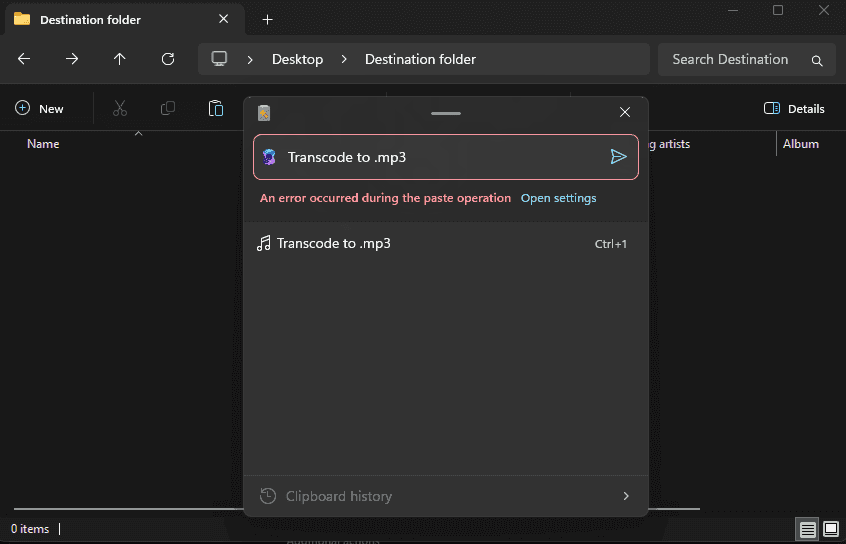Switch to details list view
Image resolution: width=846 pixels, height=544 pixels.
pyautogui.click(x=807, y=529)
